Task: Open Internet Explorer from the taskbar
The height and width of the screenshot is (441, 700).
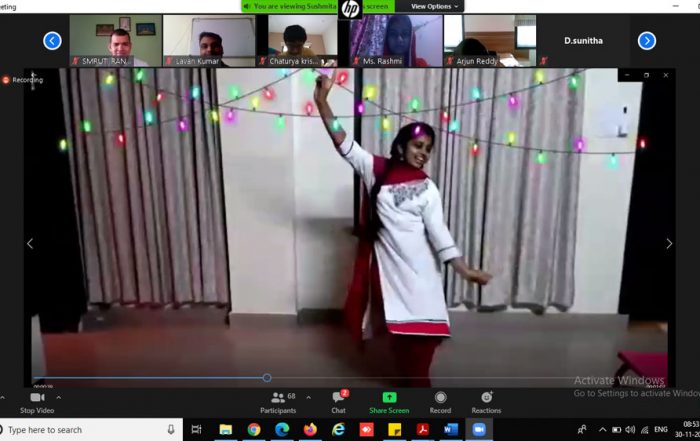Action: coord(338,429)
